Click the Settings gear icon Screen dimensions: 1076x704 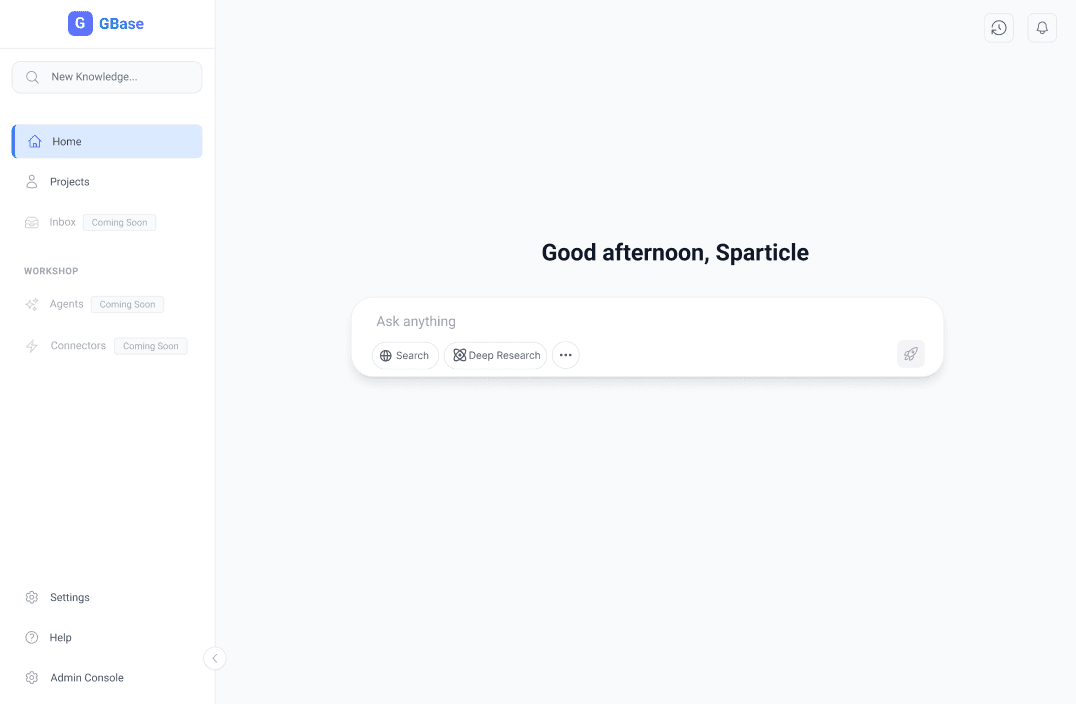32,598
